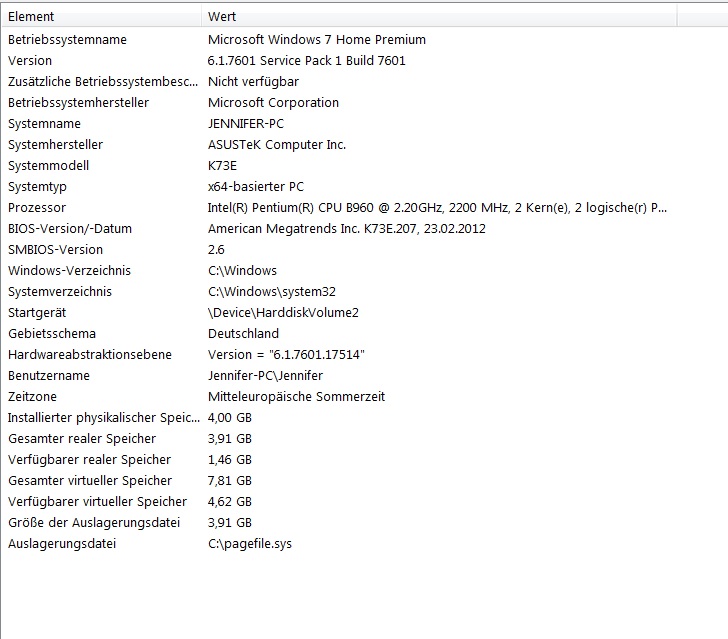Select the Version row label
Image resolution: width=728 pixels, height=639 pixels.
[x=30, y=60]
